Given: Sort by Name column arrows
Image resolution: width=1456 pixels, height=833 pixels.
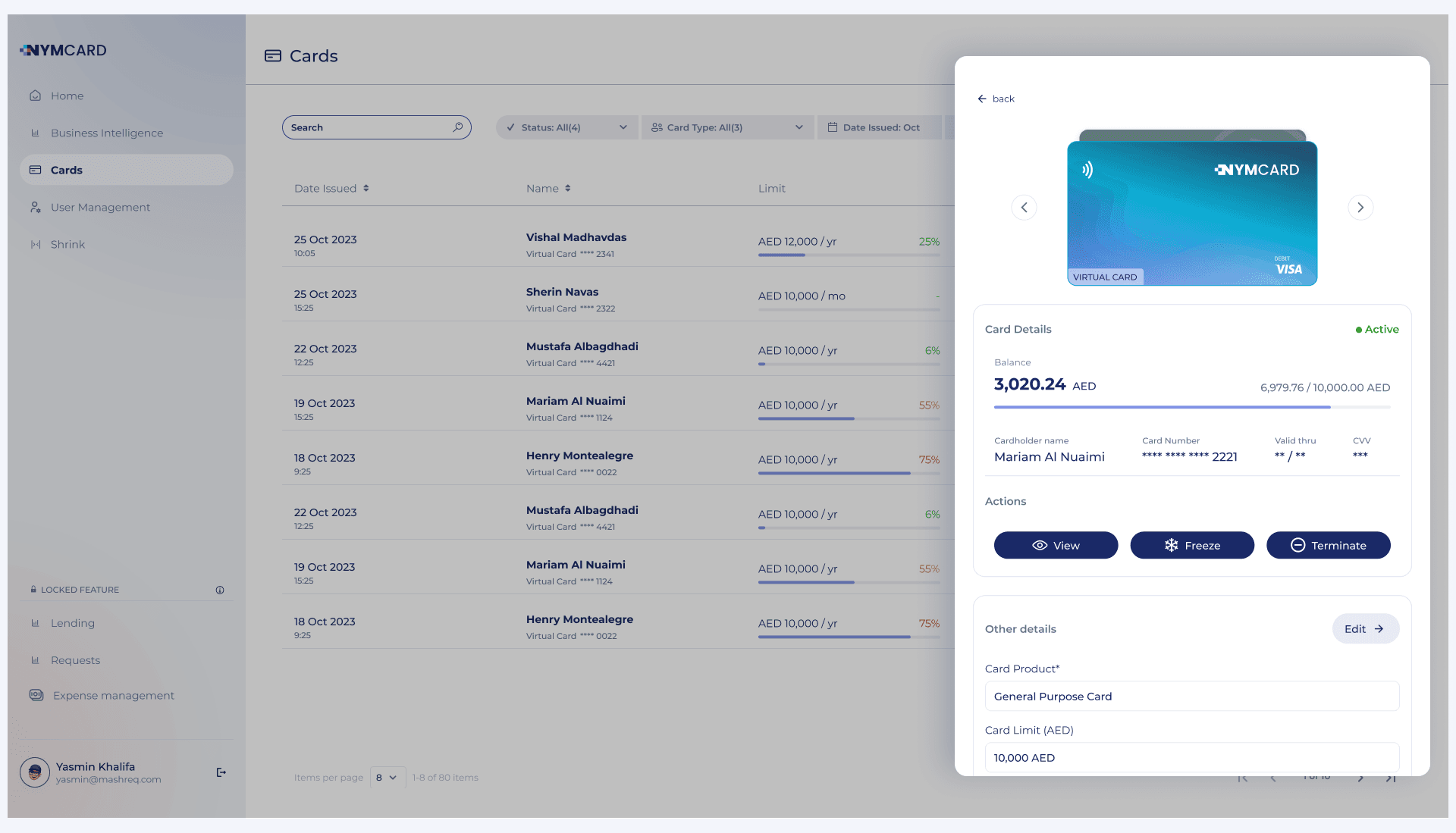Looking at the screenshot, I should pos(568,188).
